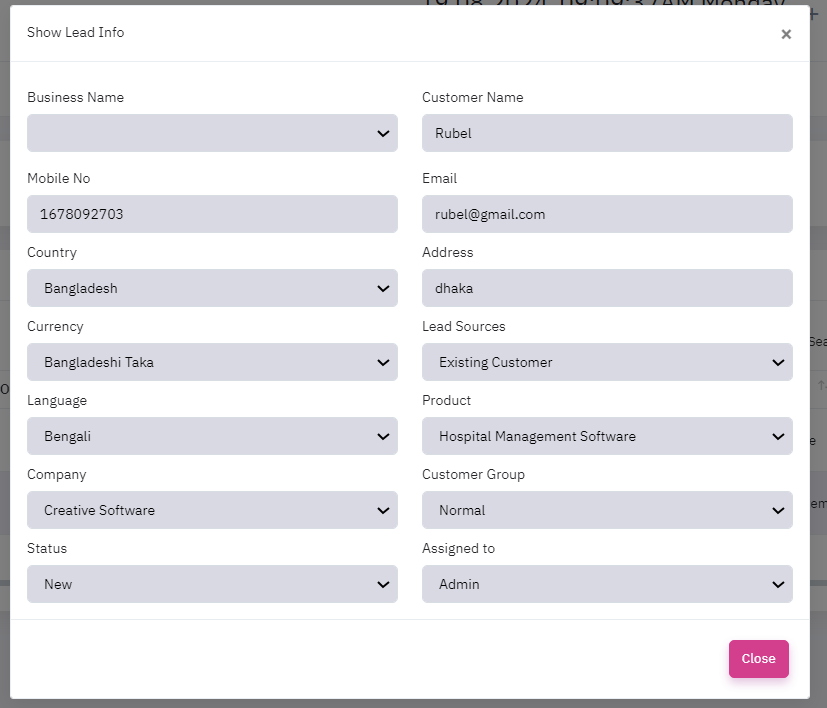Focus the Email field rubel@gmail.com

click(607, 214)
